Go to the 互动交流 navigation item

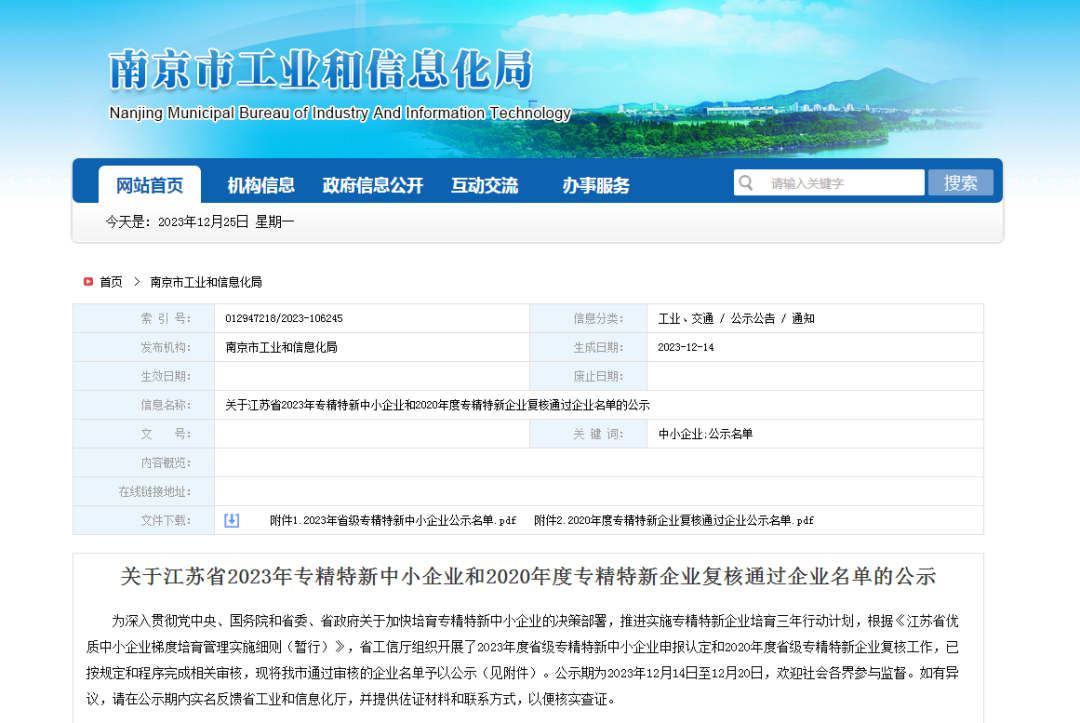tap(484, 185)
